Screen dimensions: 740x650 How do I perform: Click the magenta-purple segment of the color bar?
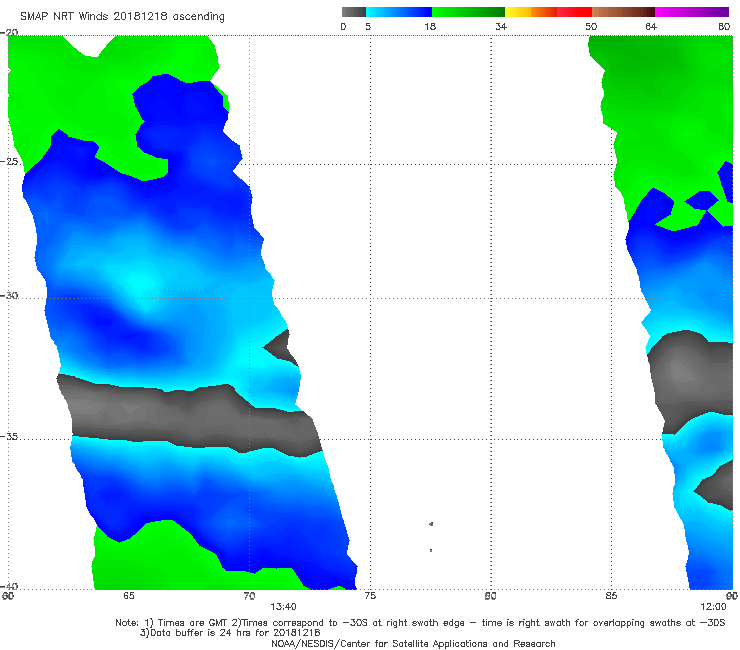tap(692, 12)
